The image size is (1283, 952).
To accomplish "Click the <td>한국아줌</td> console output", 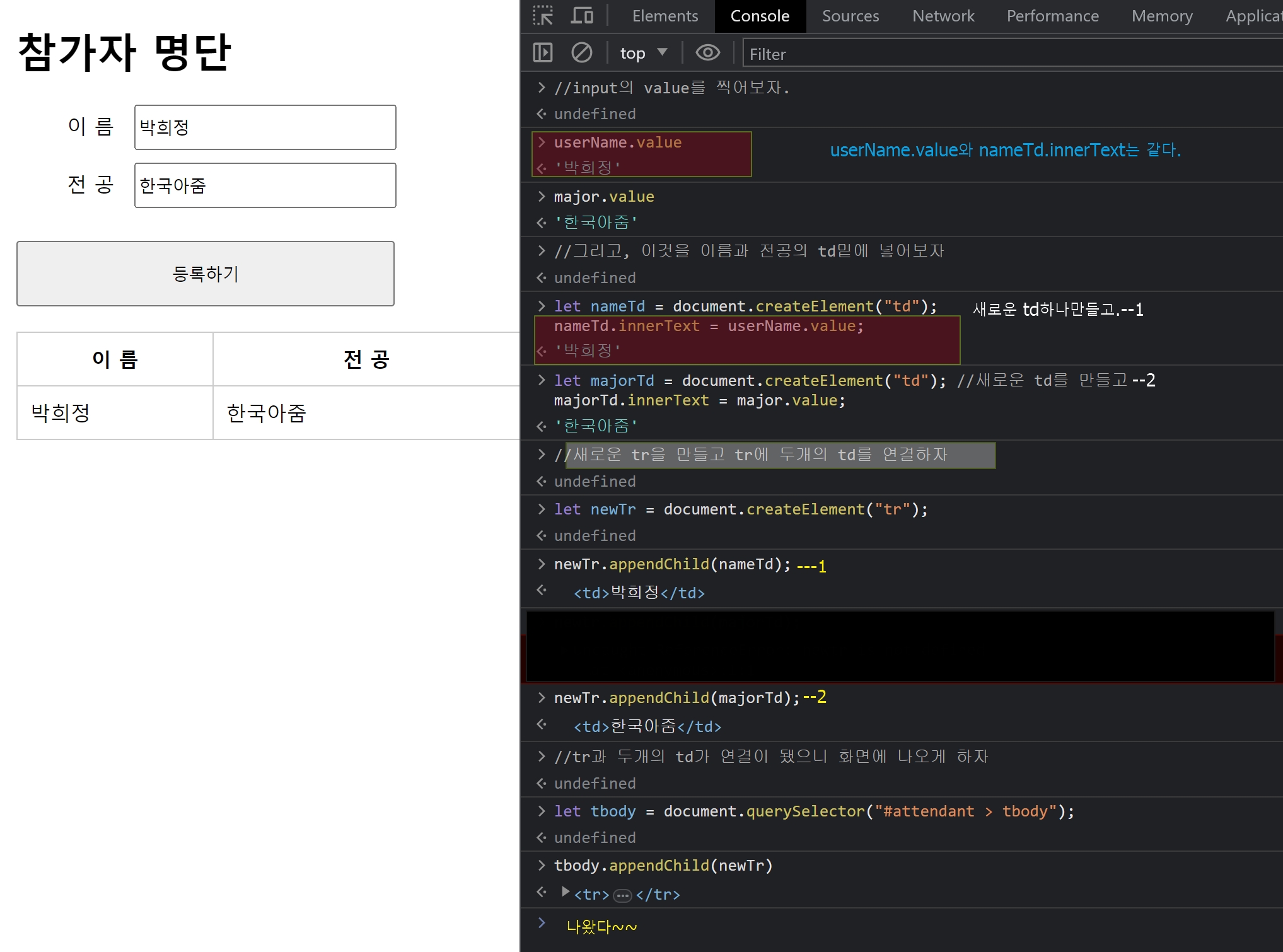I will click(647, 726).
